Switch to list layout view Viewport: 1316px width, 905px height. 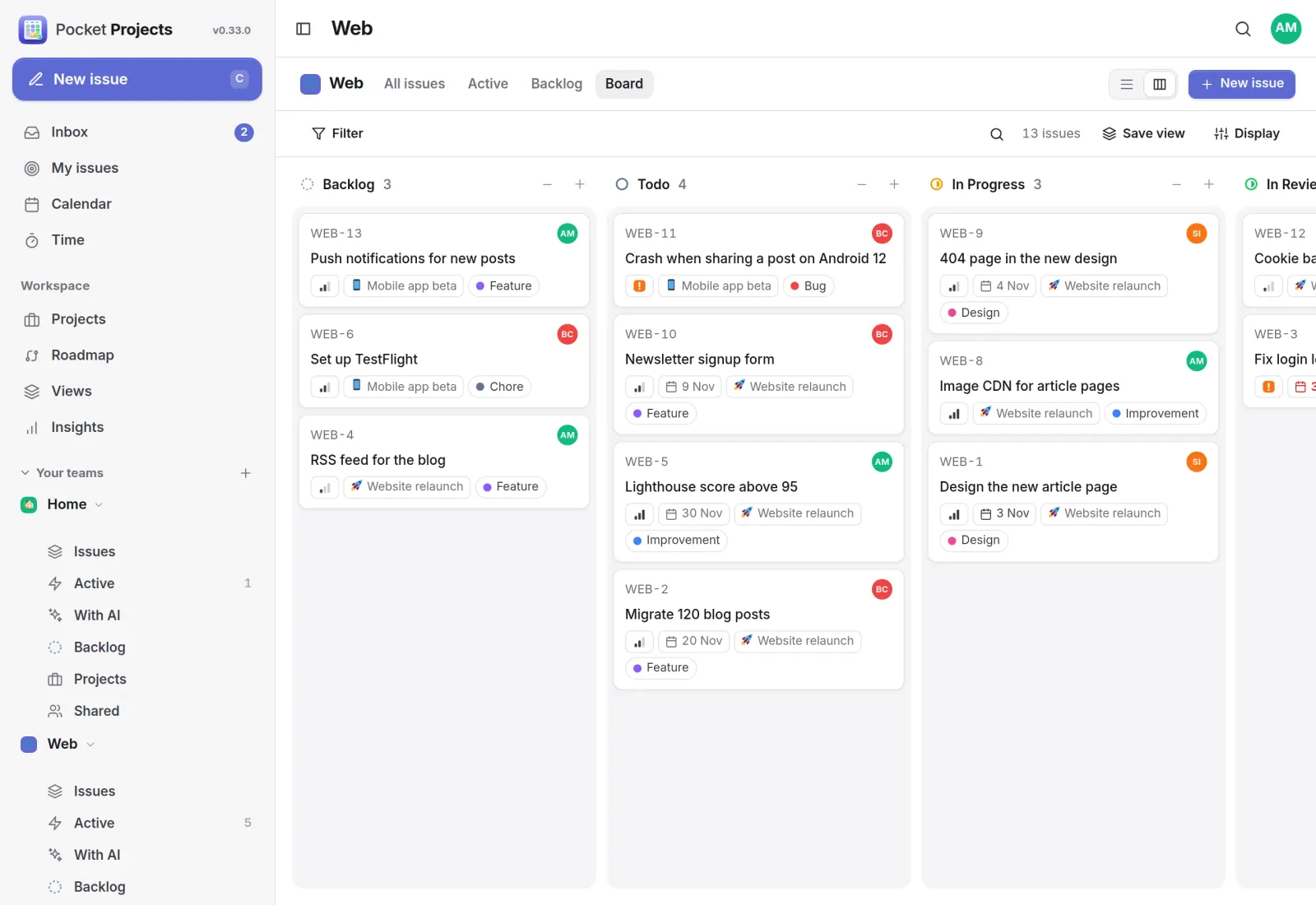[1127, 84]
